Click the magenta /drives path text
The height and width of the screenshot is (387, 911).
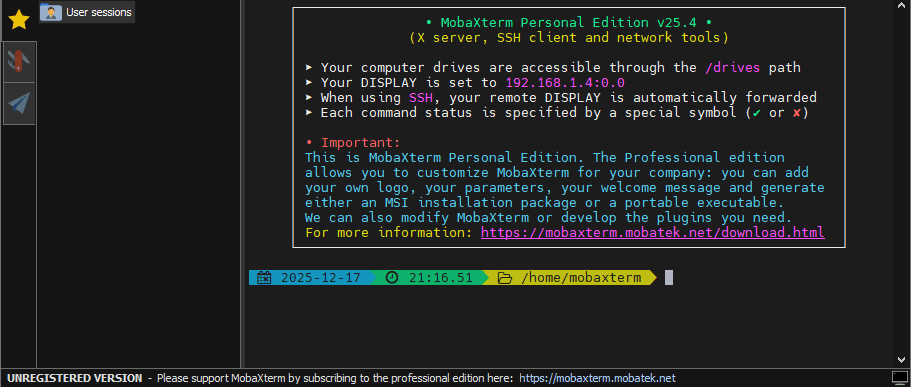(x=733, y=67)
